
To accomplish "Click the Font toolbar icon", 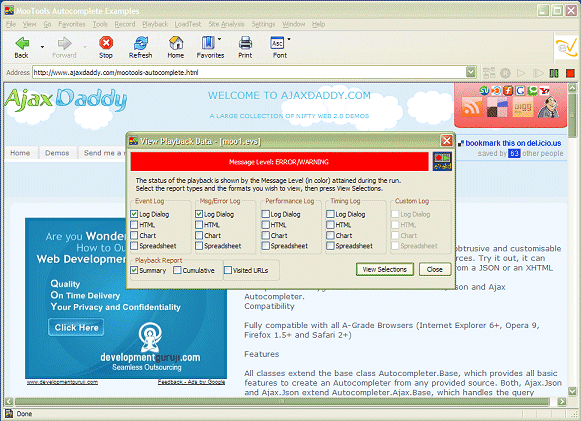I will click(x=277, y=43).
